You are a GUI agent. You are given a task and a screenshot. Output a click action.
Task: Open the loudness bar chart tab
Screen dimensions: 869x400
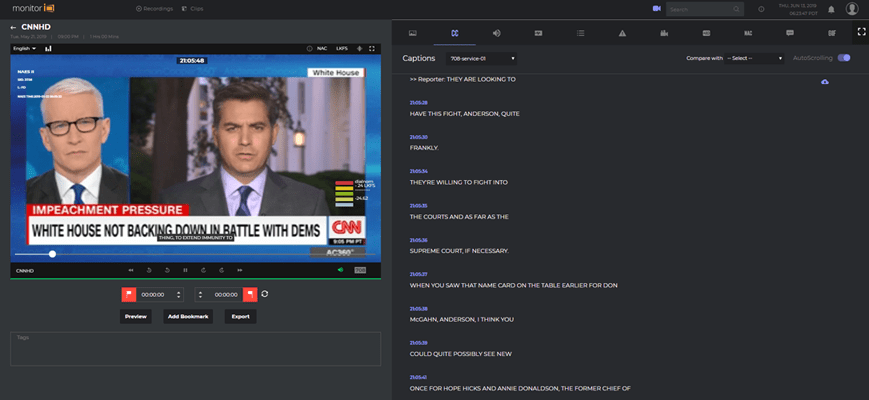pos(664,33)
